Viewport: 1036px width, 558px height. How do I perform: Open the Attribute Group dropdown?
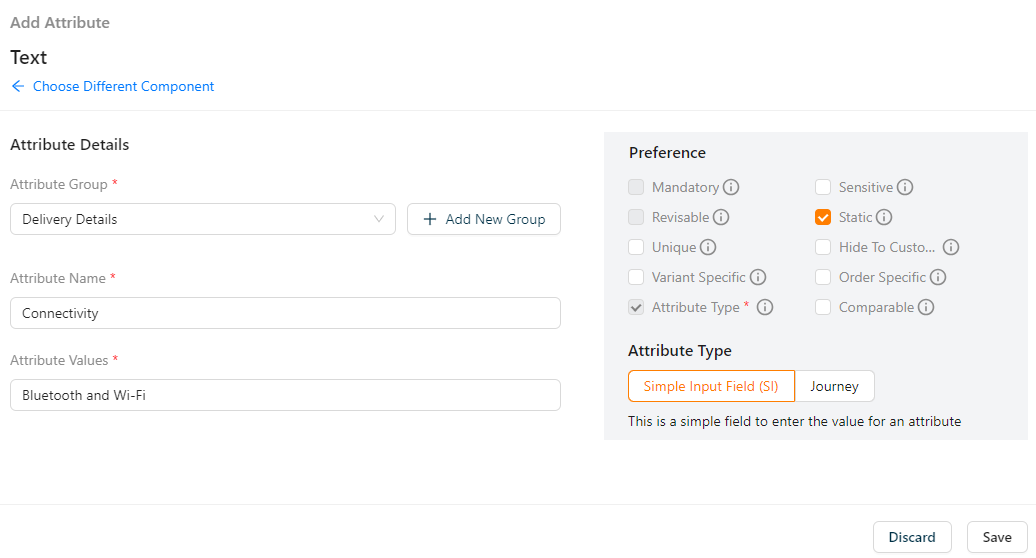tap(203, 219)
